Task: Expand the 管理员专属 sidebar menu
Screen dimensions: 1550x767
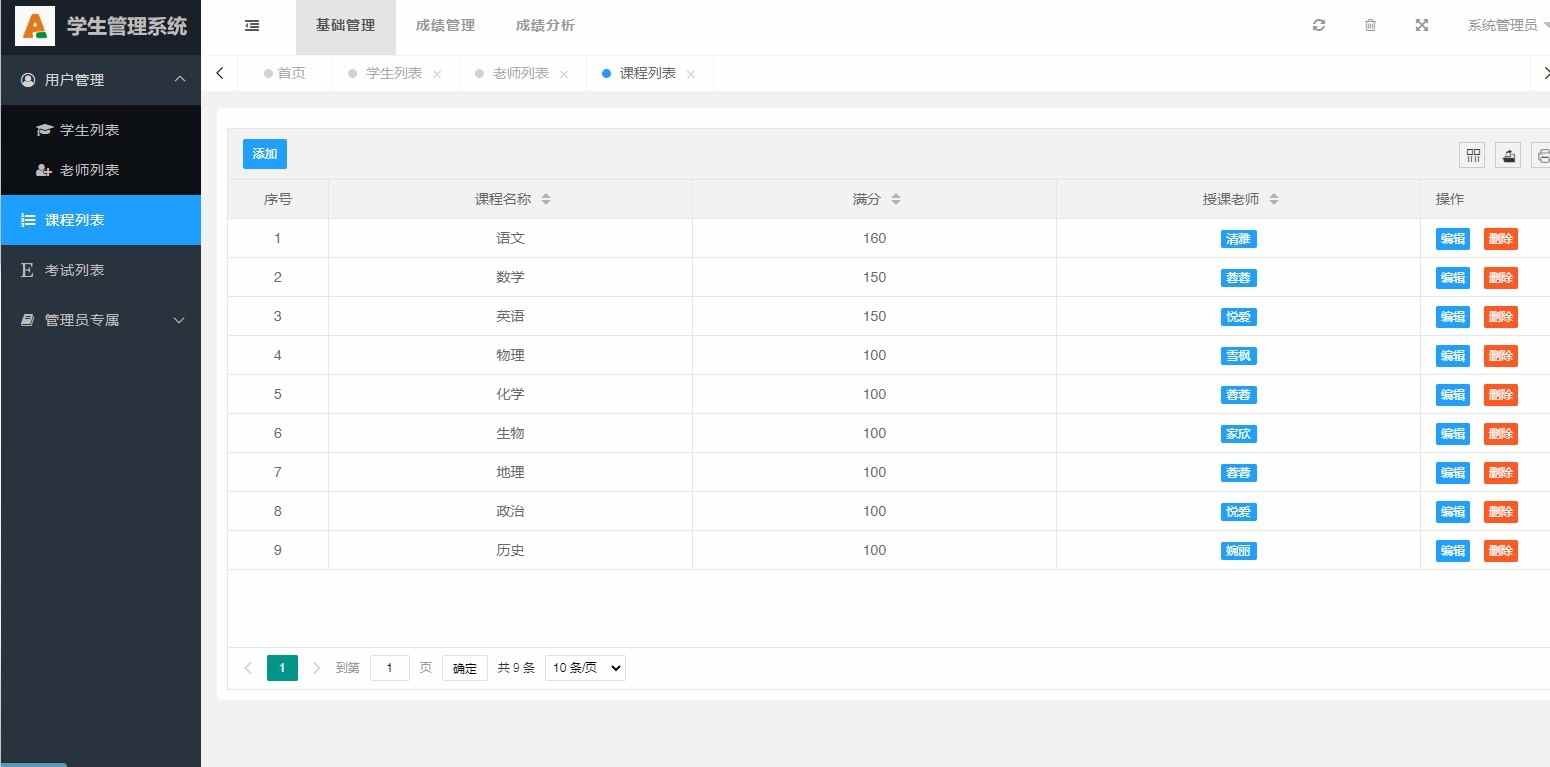Action: (180, 320)
